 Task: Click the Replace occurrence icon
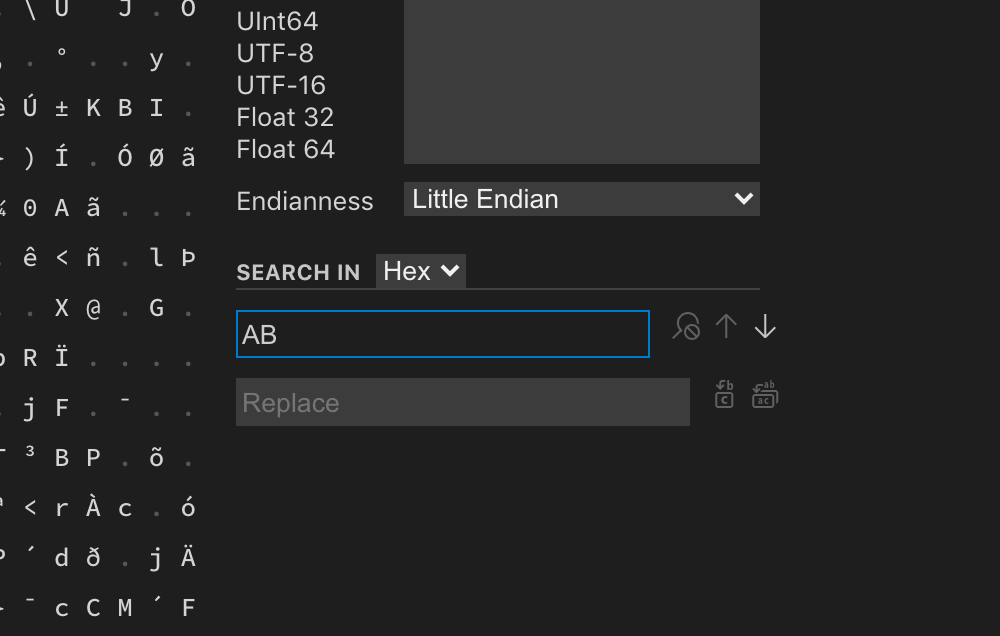coord(724,395)
